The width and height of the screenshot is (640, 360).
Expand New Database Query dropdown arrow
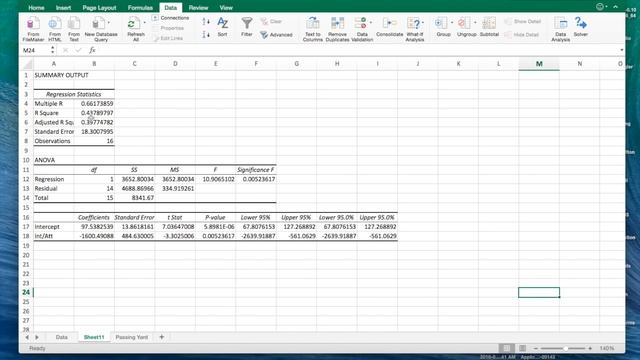(109, 23)
